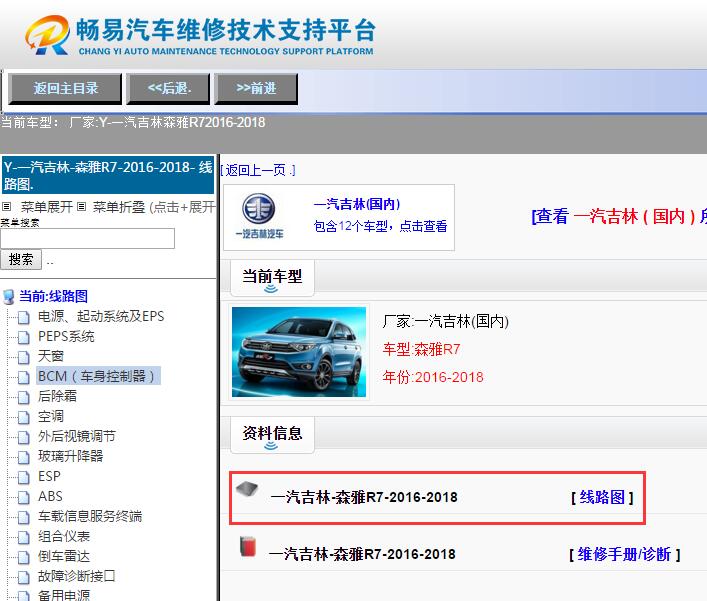Click the page icon beside 故障诊断接口
The width and height of the screenshot is (707, 601).
[24, 577]
